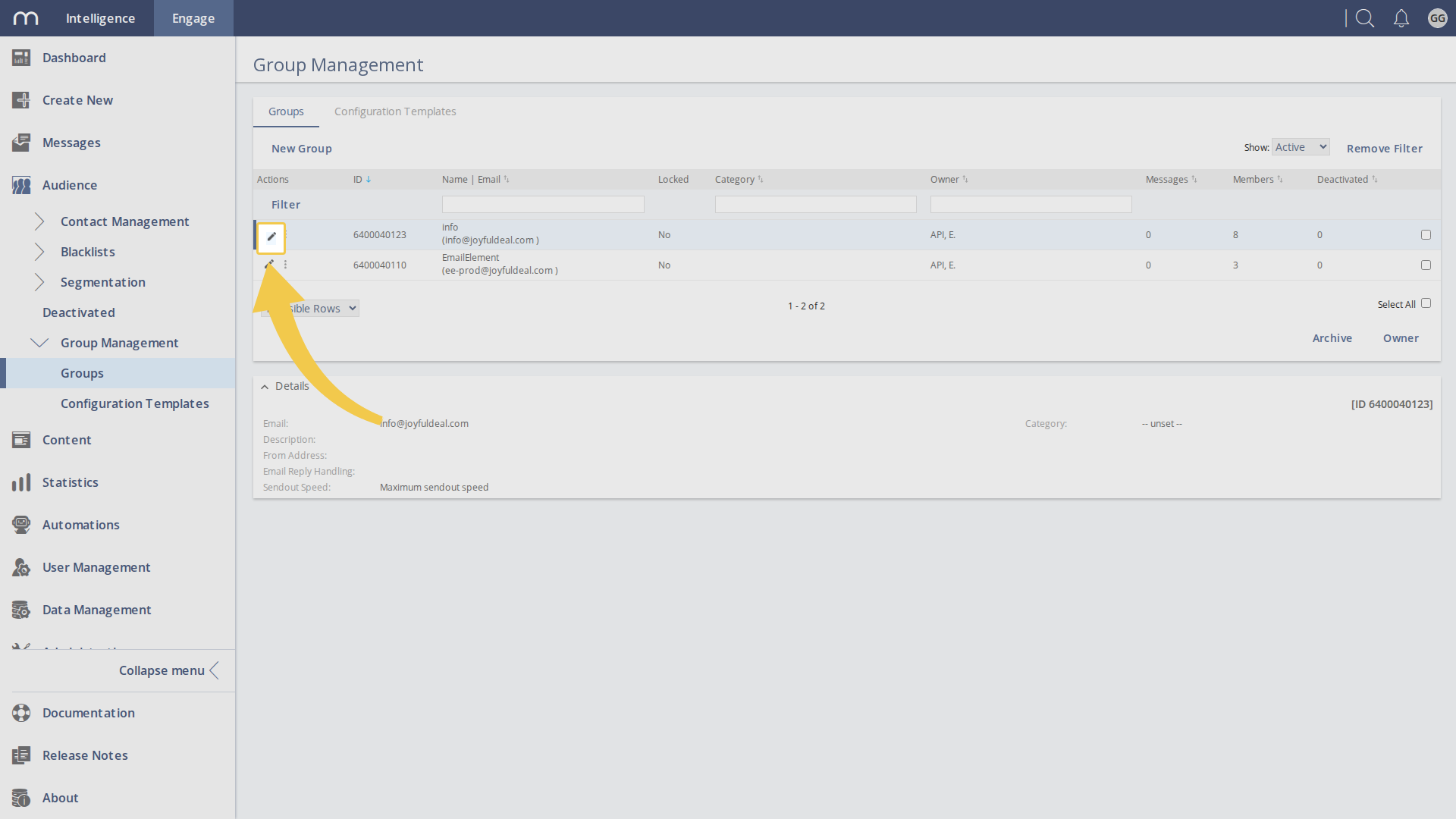Click the New Group button
The image size is (1456, 819).
[302, 149]
